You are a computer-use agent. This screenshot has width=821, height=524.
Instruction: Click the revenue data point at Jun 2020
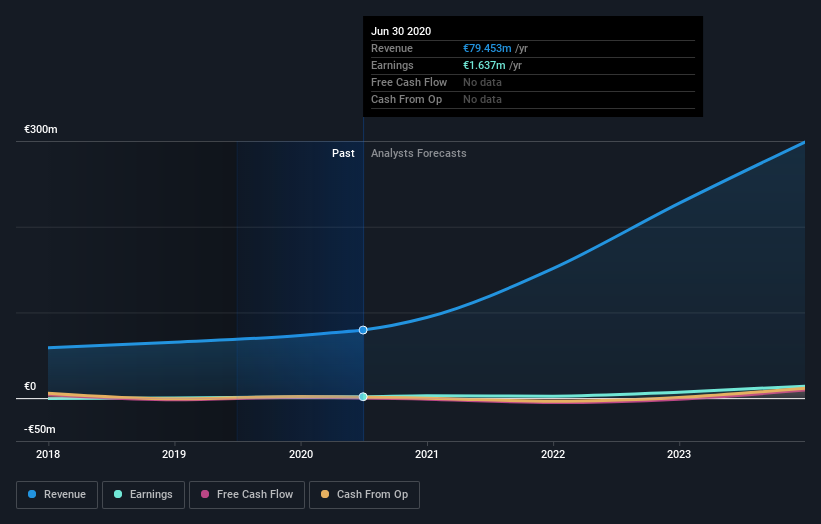click(363, 330)
